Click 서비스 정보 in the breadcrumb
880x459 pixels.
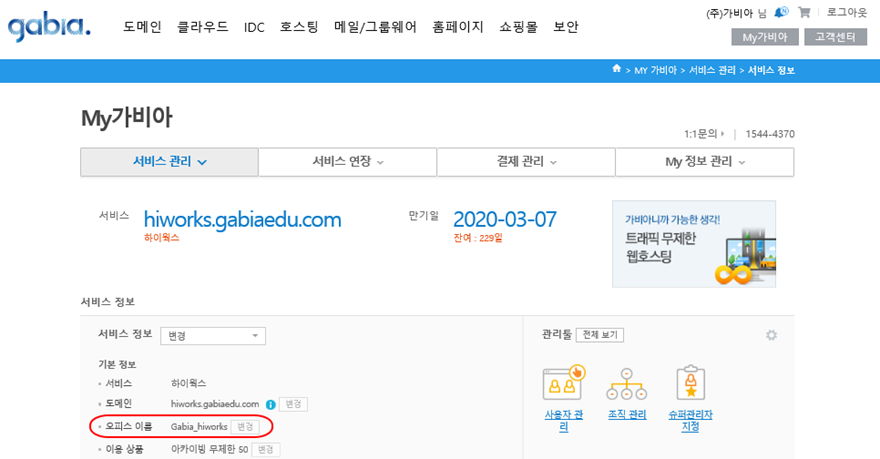coord(771,70)
